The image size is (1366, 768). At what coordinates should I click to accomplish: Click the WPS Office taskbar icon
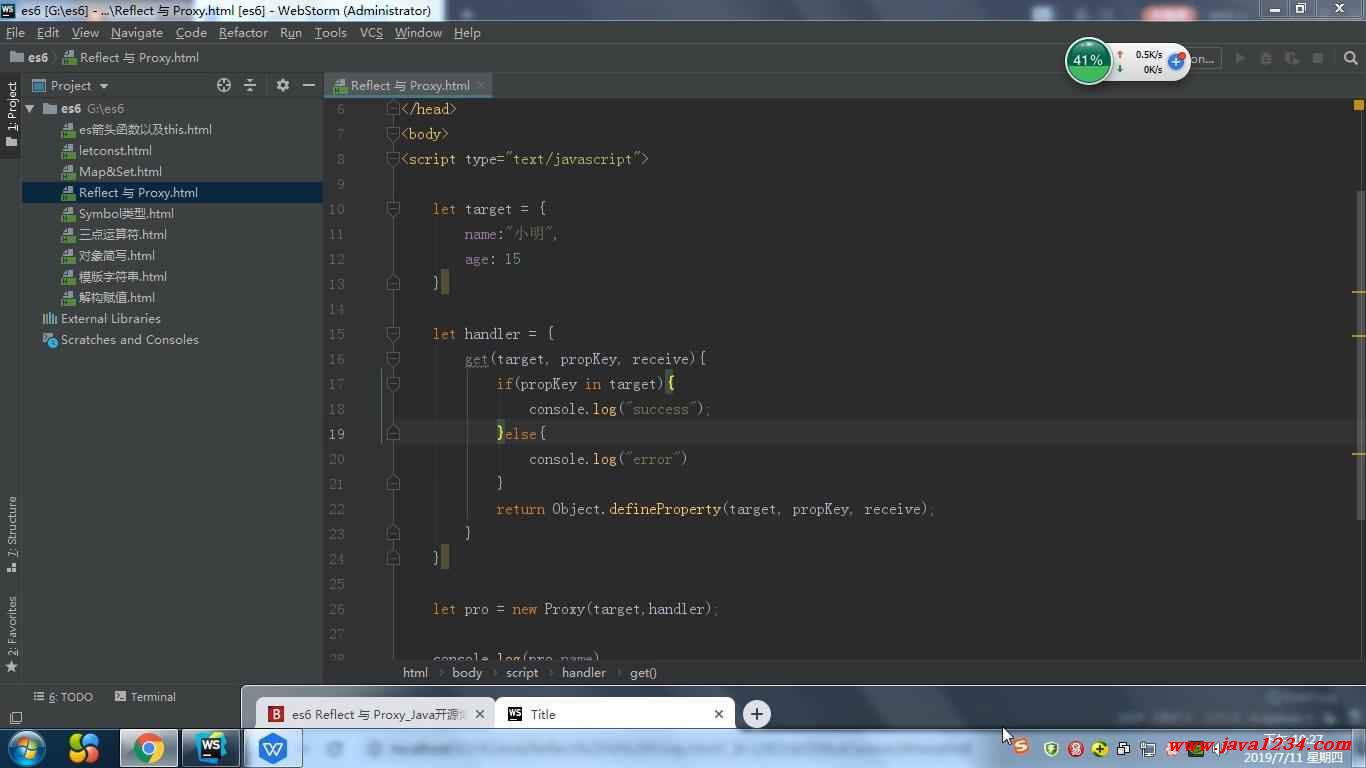[272, 748]
